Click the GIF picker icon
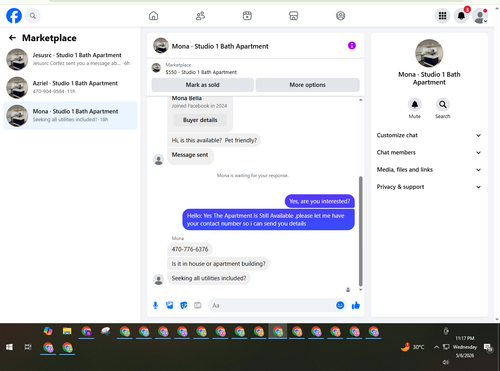 click(x=198, y=305)
